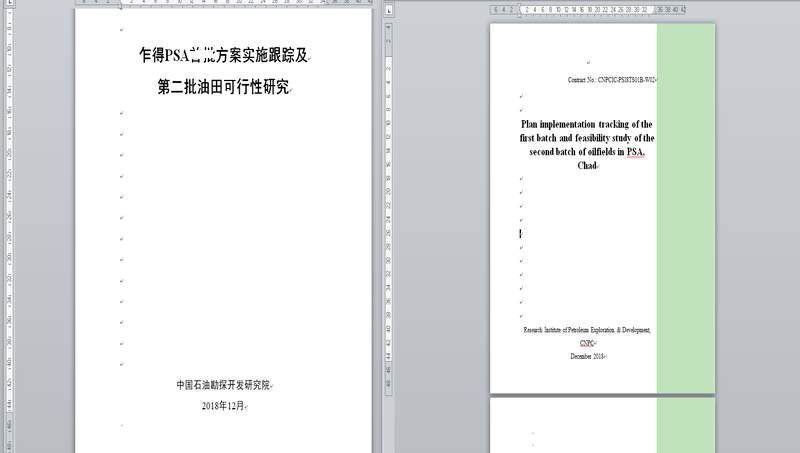Place cursor in the '2018年12月' date line
Viewport: 800px width, 453px height.
(223, 405)
